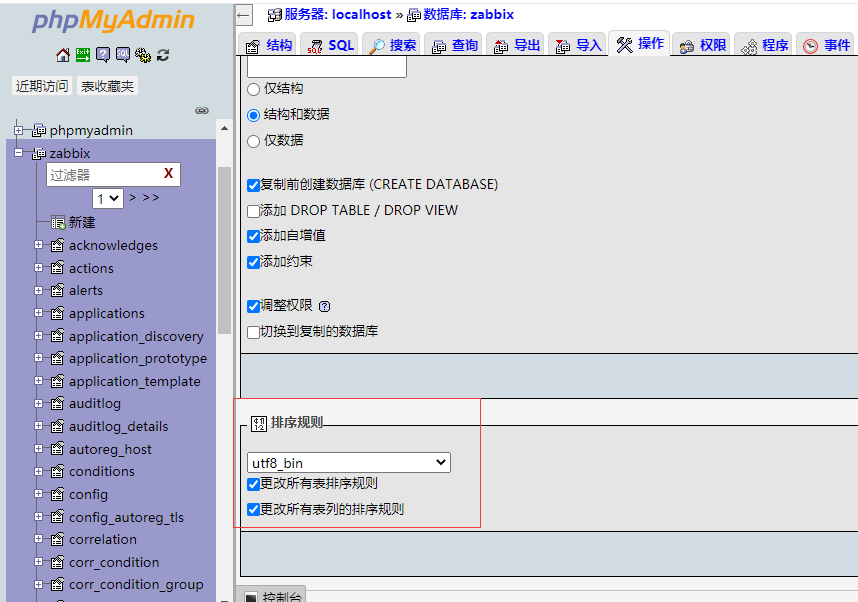The image size is (858, 602).
Task: Click the acknowledges table icon
Action: 57,245
